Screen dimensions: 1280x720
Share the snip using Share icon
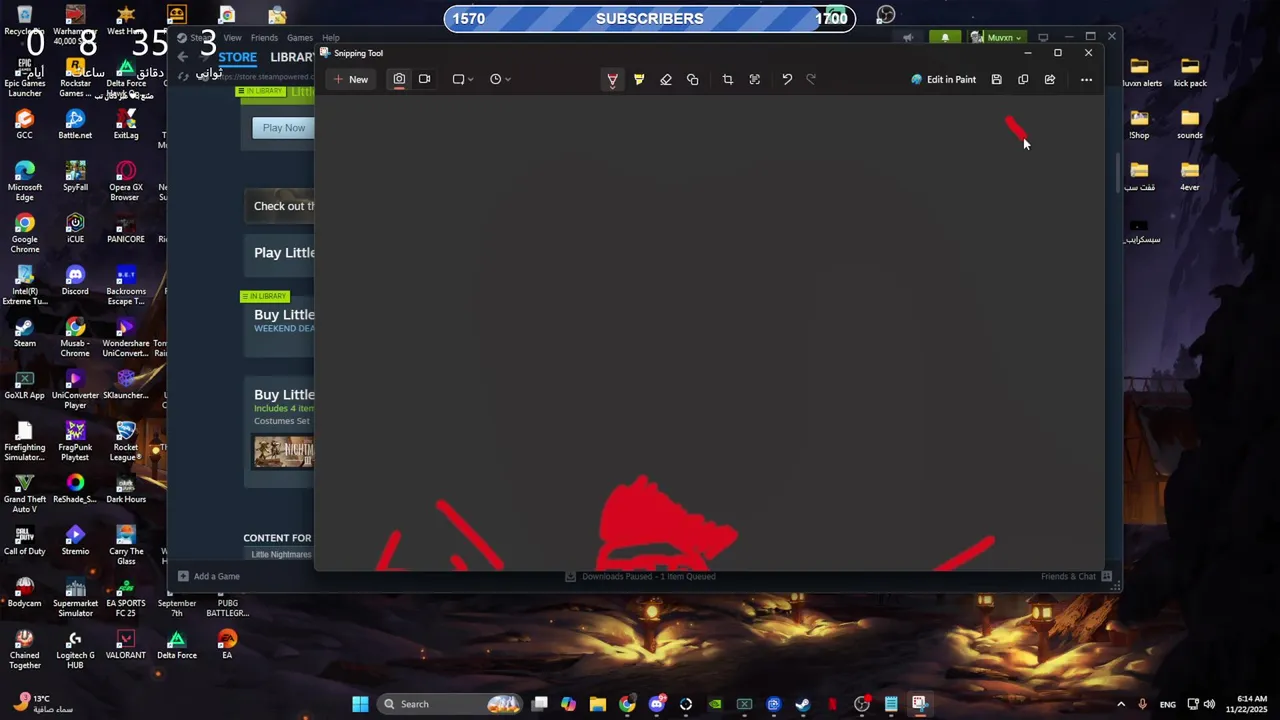1050,79
